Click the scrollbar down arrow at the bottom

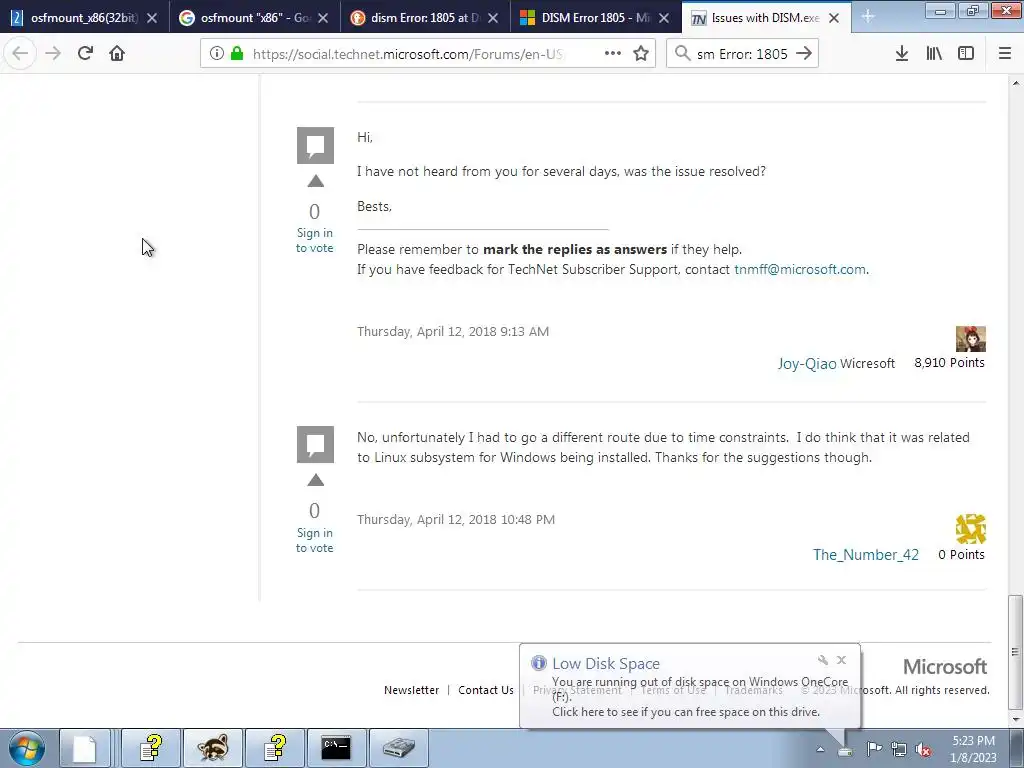pos(1015,719)
